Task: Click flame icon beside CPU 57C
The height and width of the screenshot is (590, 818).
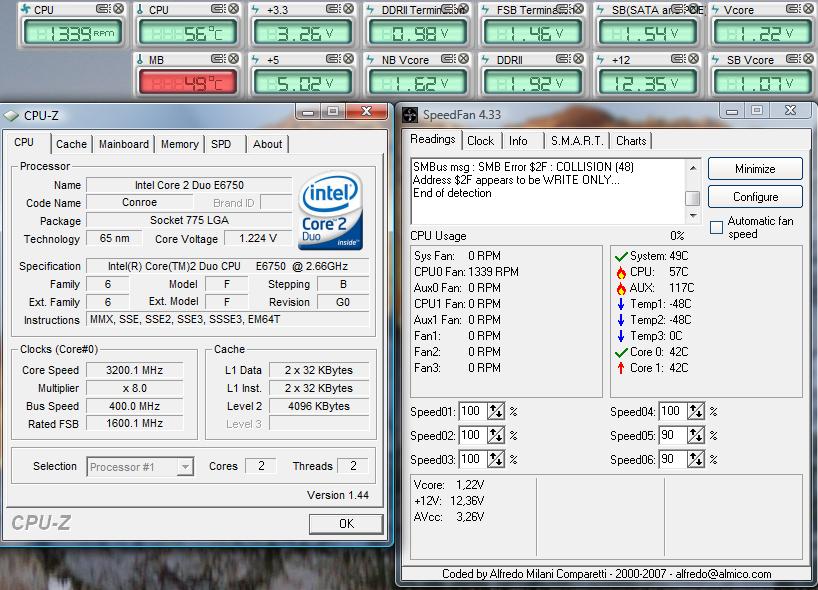Action: click(621, 272)
